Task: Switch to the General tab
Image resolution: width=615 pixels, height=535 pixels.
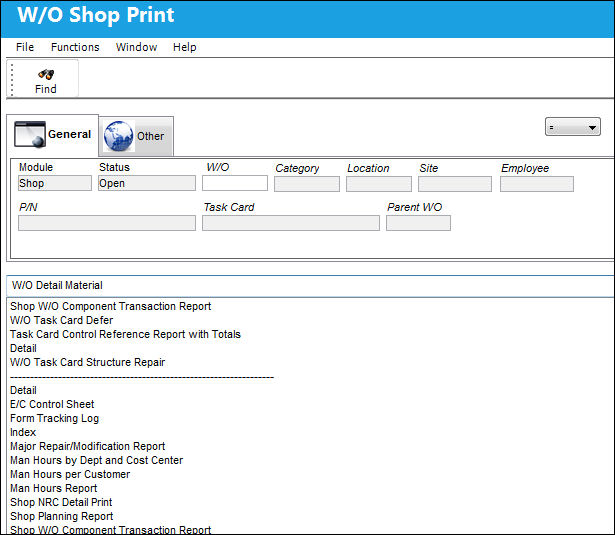Action: click(x=53, y=135)
